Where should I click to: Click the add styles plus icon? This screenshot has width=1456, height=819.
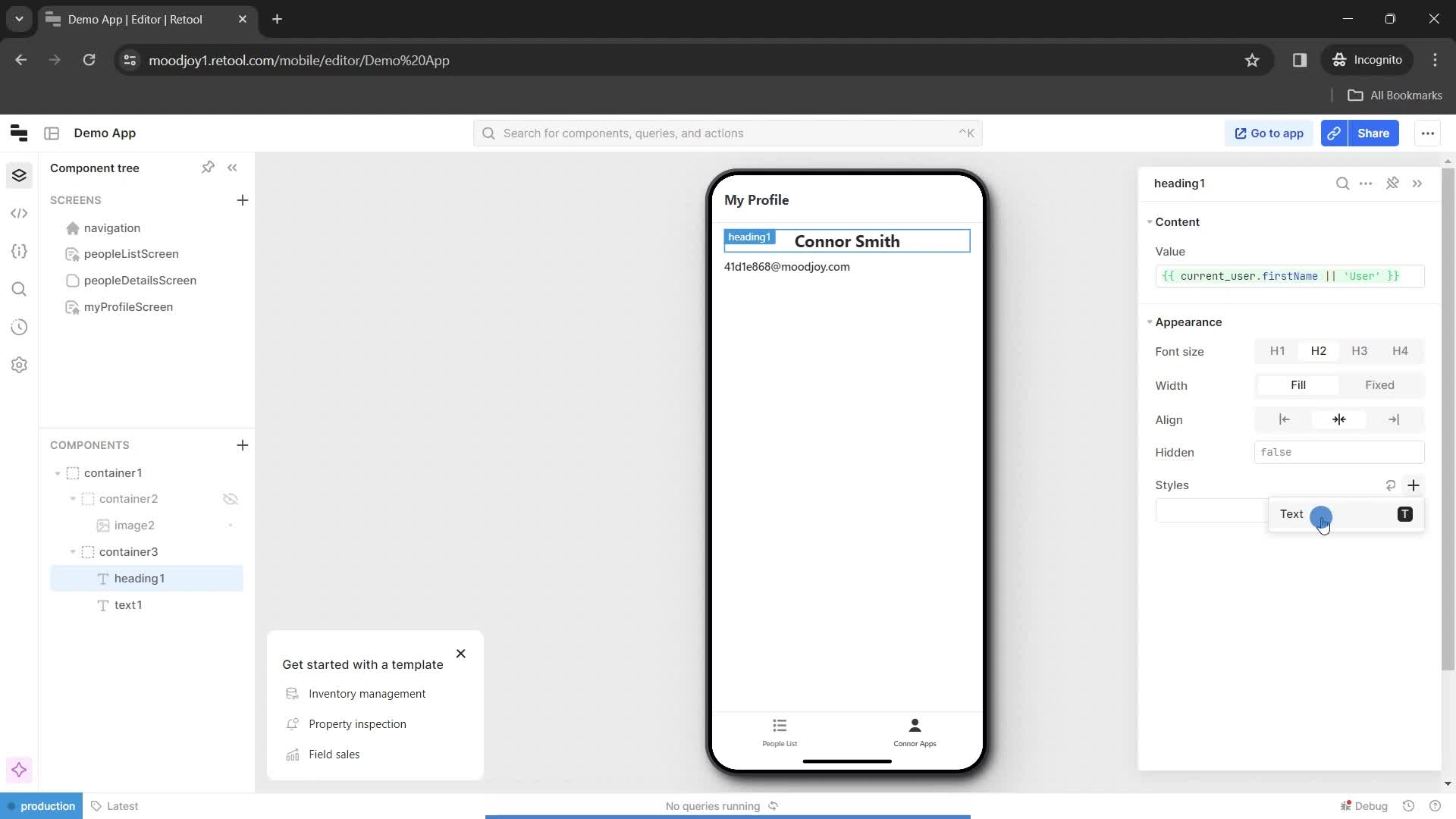click(x=1413, y=485)
